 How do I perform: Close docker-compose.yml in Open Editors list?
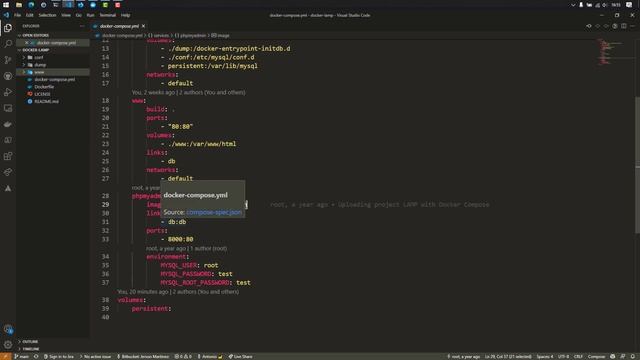pos(27,43)
